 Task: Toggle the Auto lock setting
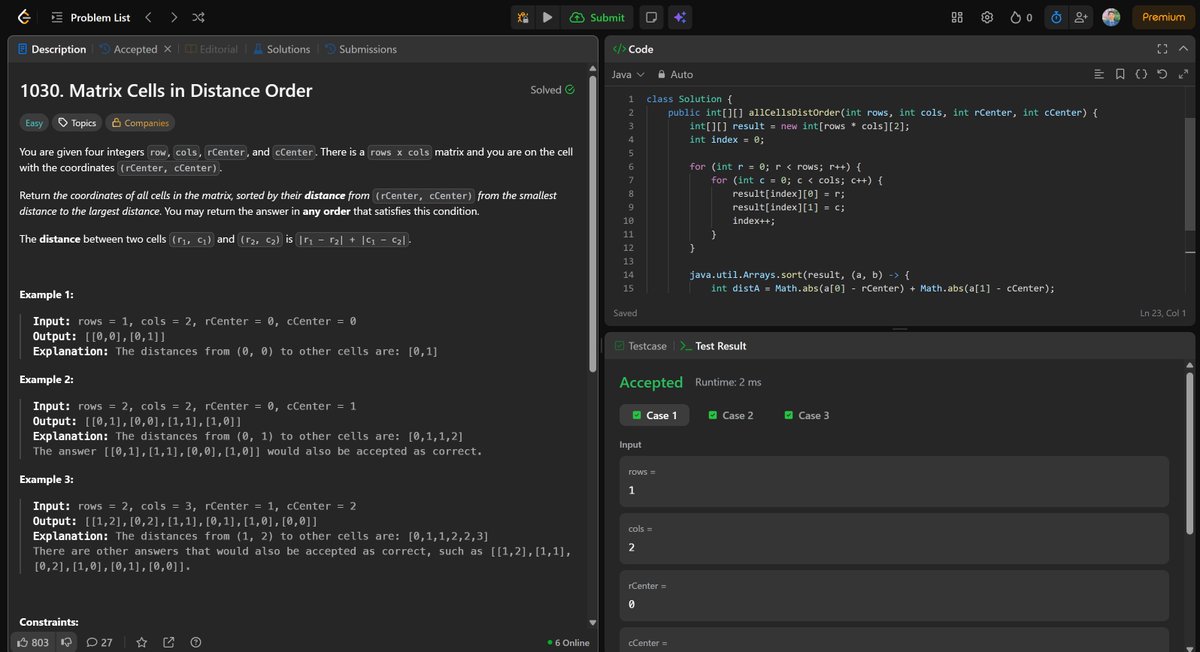pos(675,74)
